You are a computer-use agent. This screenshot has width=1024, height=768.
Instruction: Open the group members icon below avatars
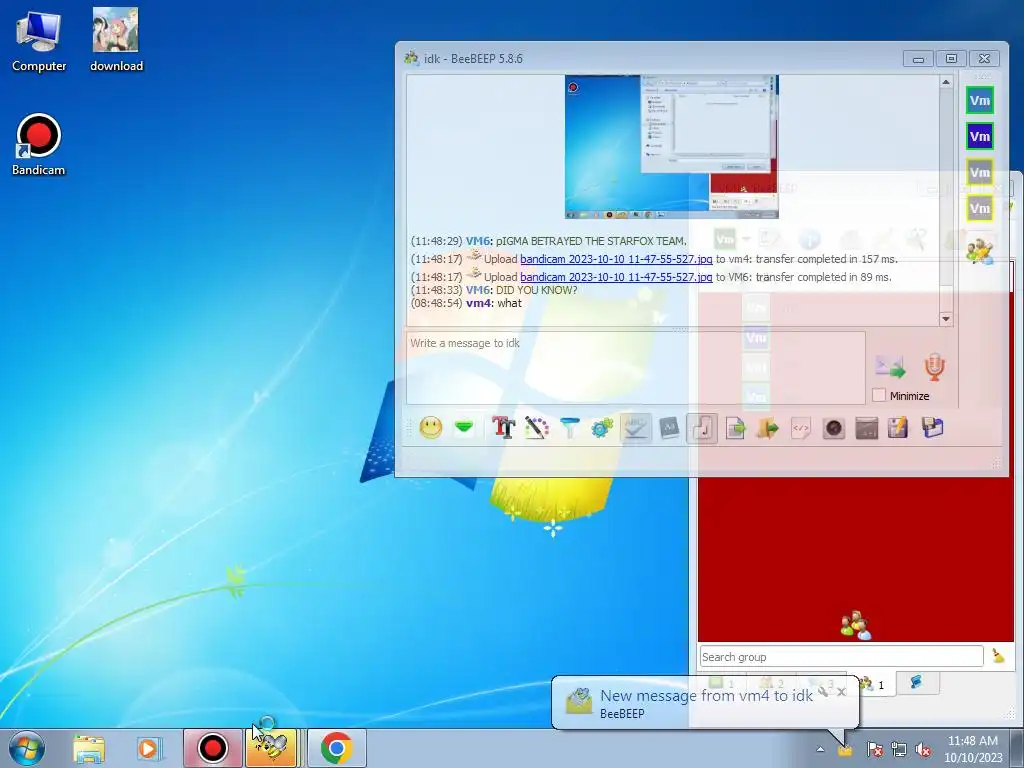pyautogui.click(x=980, y=251)
